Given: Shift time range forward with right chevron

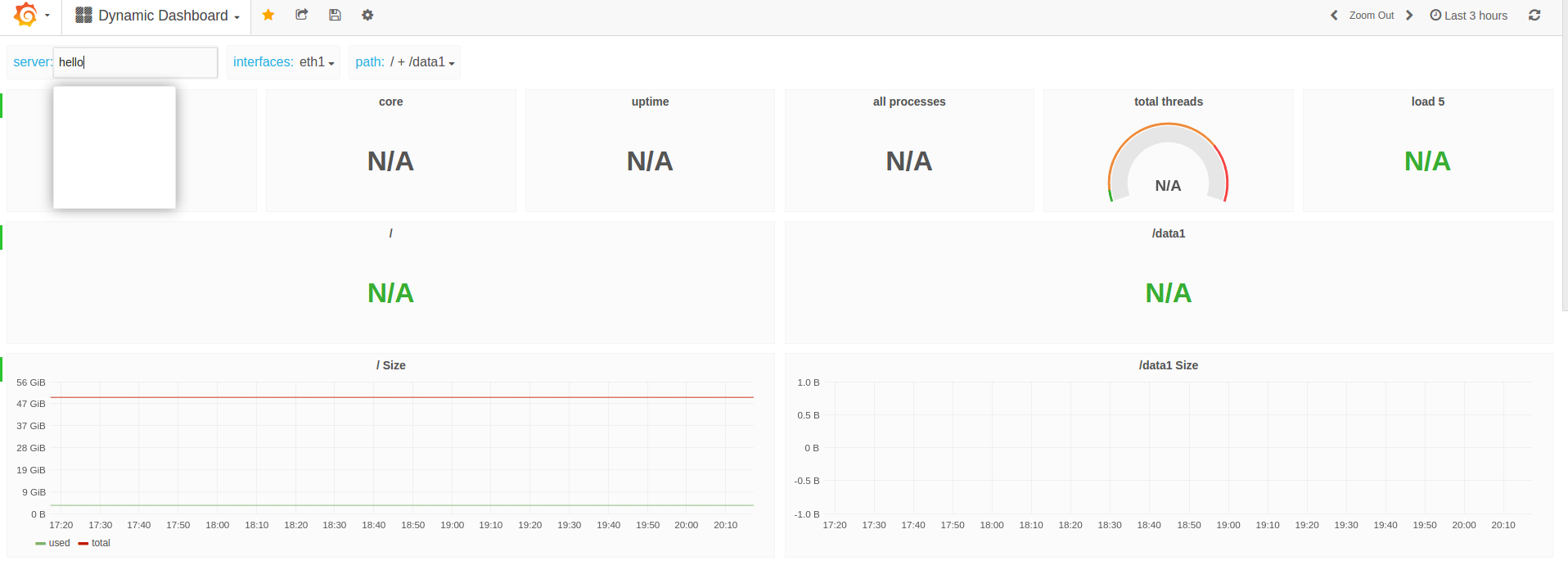Looking at the screenshot, I should pos(1409,16).
